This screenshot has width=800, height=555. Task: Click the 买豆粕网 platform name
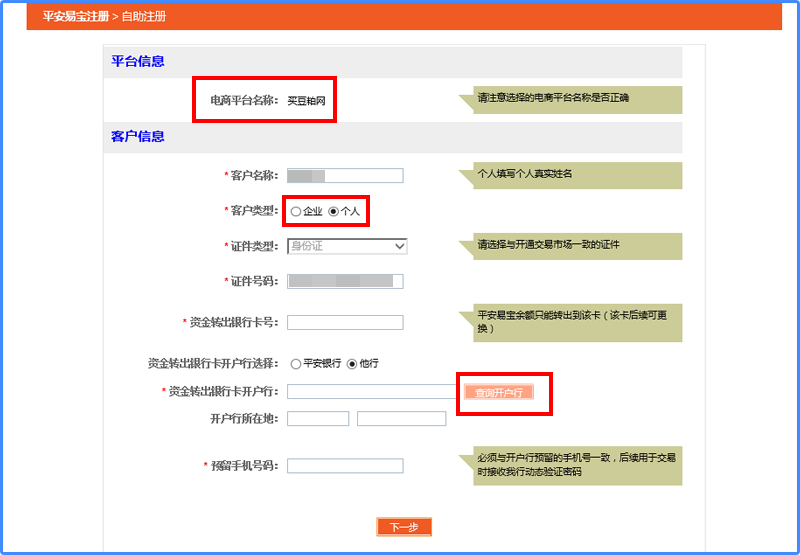click(306, 101)
